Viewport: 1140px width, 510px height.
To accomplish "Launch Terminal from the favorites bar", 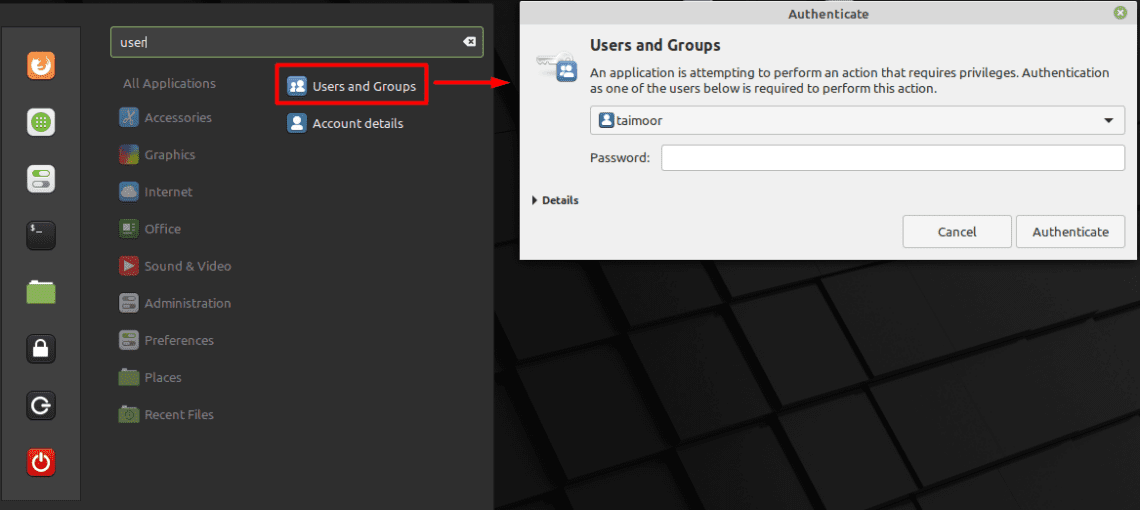I will [x=41, y=236].
